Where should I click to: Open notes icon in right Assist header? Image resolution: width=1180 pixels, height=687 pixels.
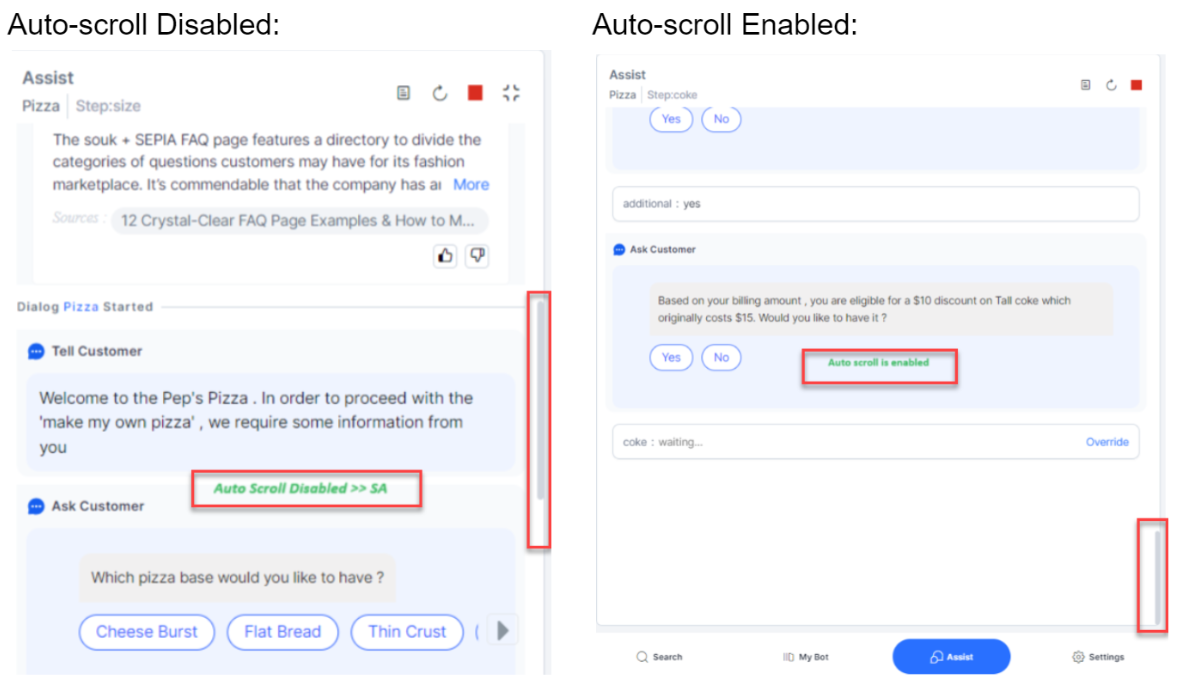tap(1086, 85)
